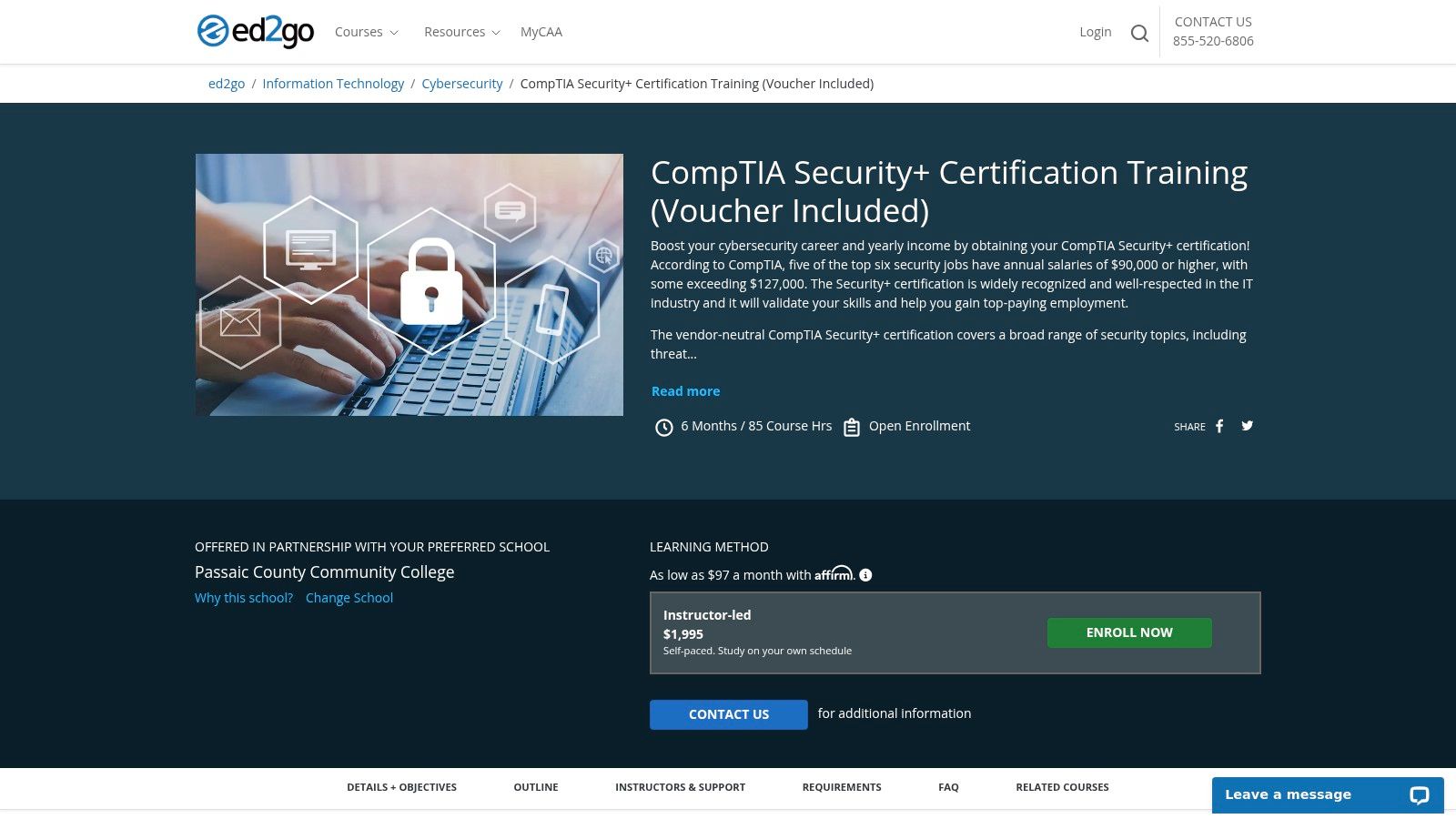Switch to the Outline tab
Image resolution: width=1456 pixels, height=819 pixels.
pos(536,787)
